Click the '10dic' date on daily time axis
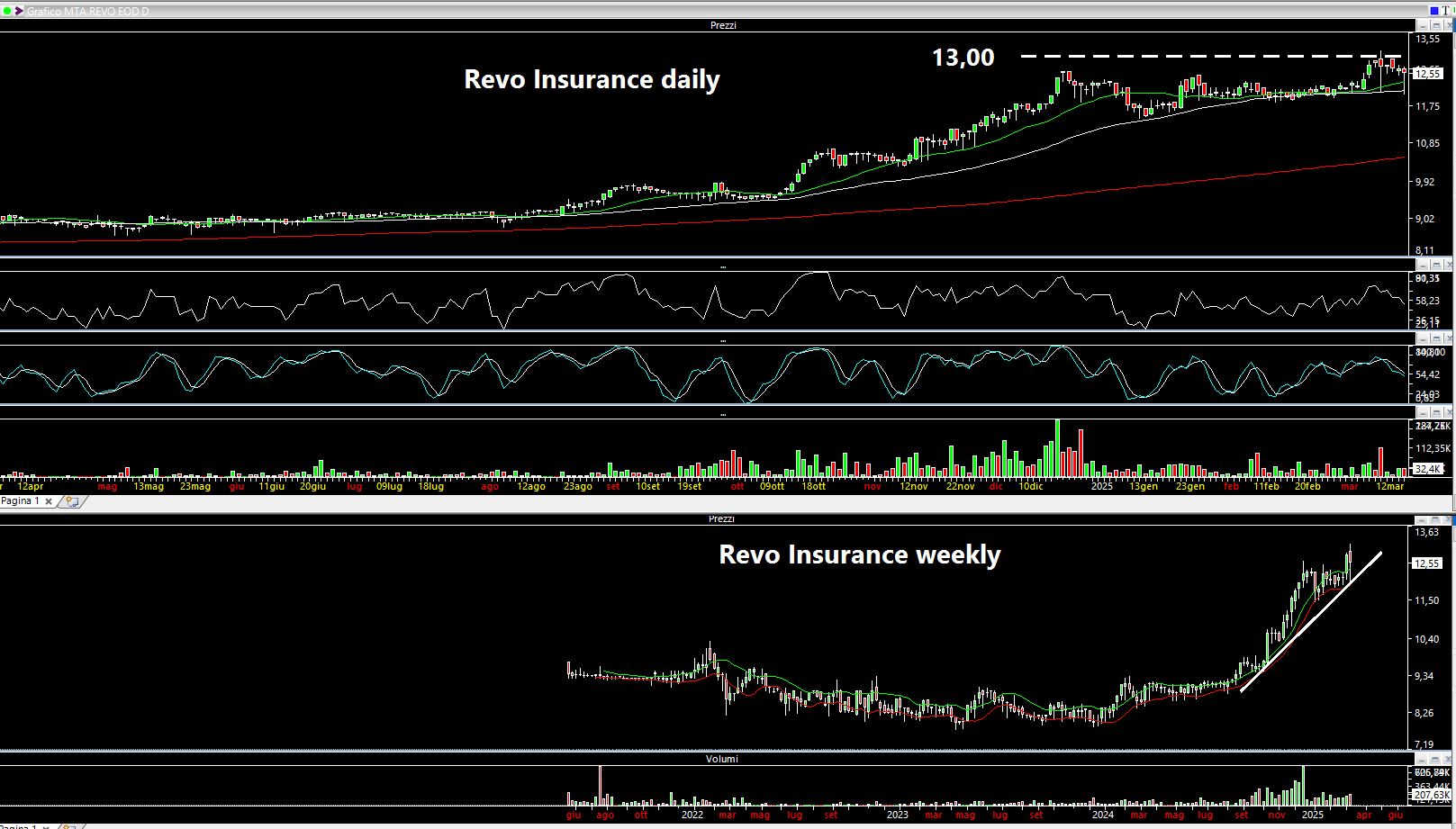This screenshot has height=829, width=1456. 1031,487
